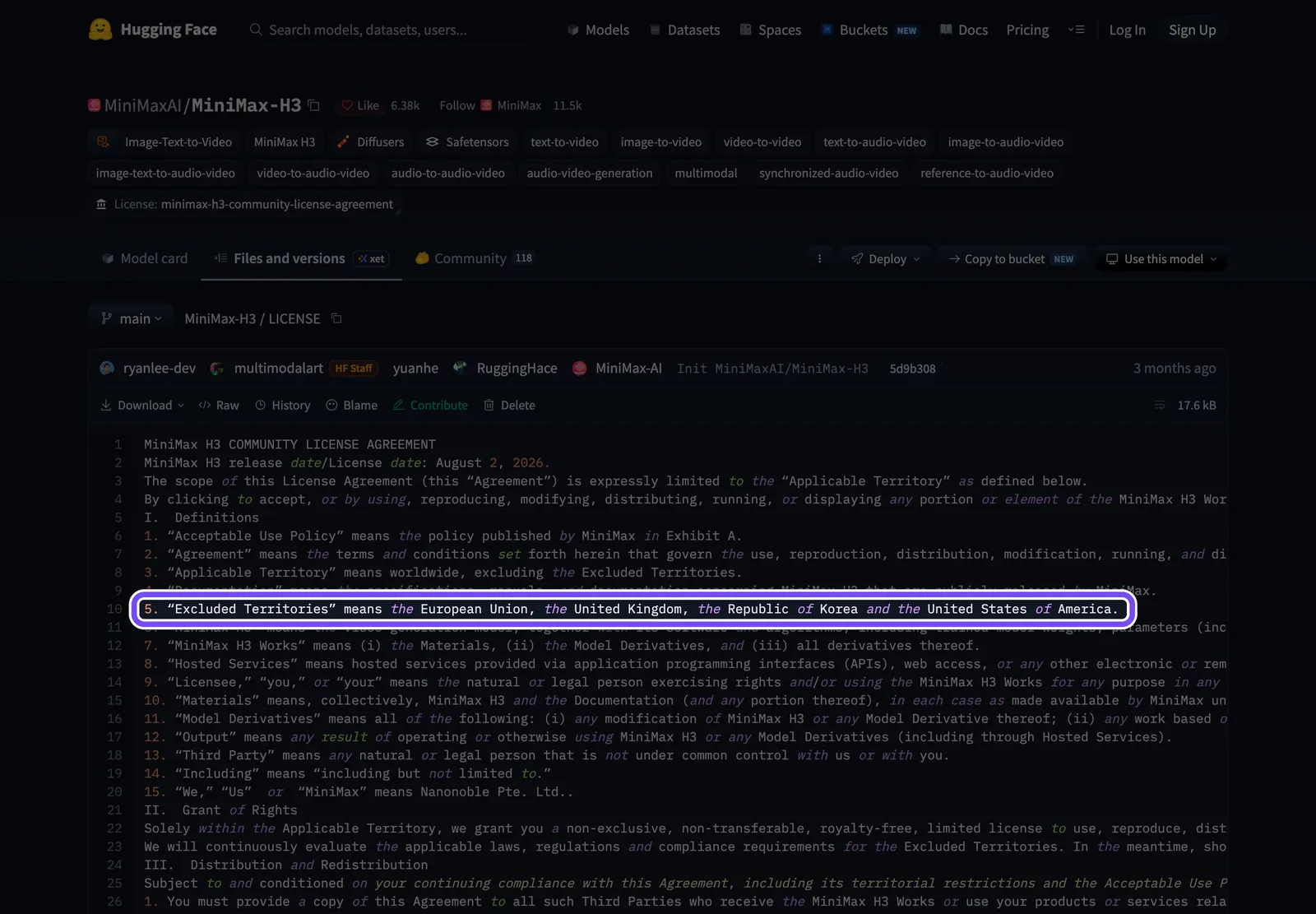The width and height of the screenshot is (1316, 914).
Task: Expand the main branch selector
Action: pos(131,318)
